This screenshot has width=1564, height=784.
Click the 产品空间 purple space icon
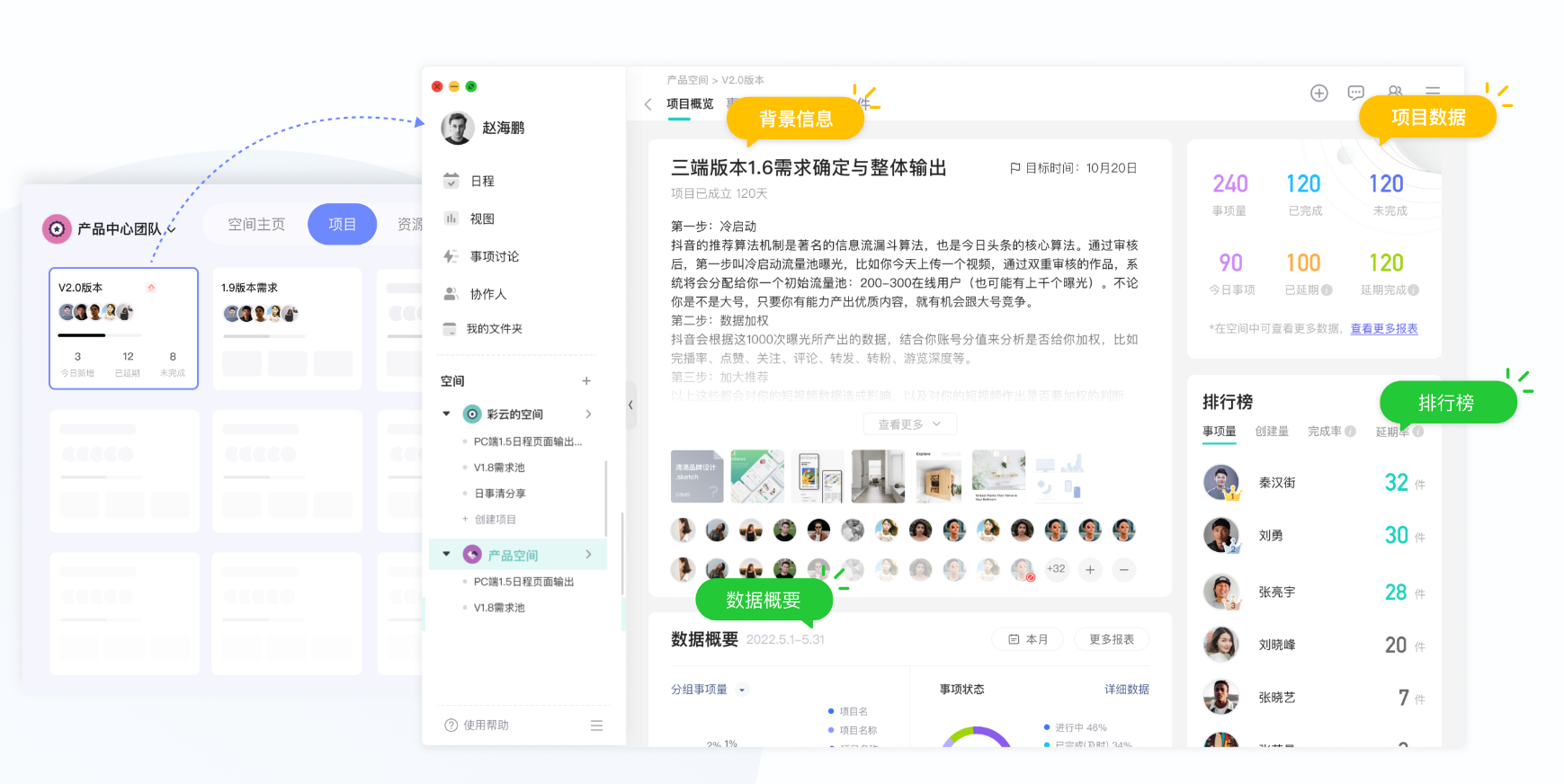coord(472,555)
